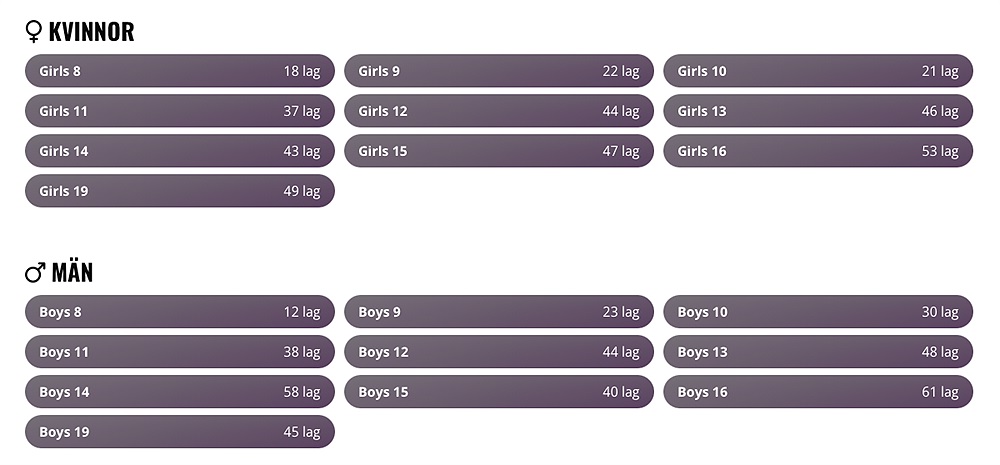The width and height of the screenshot is (1000, 465).
Task: Open Boys 10 with 30 teams
Action: tap(817, 312)
